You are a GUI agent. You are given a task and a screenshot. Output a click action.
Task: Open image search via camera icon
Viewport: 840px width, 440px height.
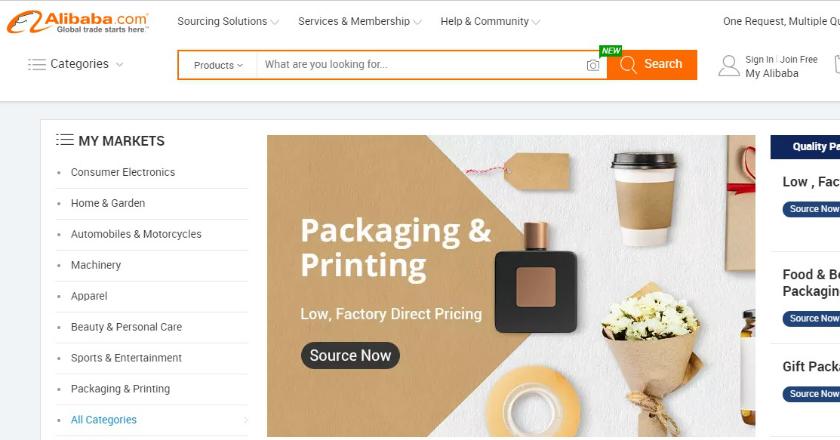pos(592,65)
